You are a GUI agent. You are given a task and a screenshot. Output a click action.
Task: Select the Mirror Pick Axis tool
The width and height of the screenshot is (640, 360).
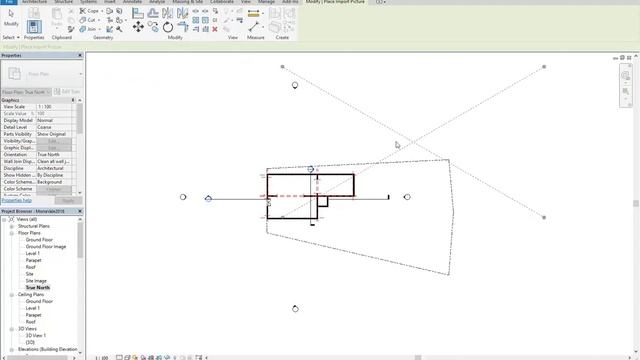point(167,13)
